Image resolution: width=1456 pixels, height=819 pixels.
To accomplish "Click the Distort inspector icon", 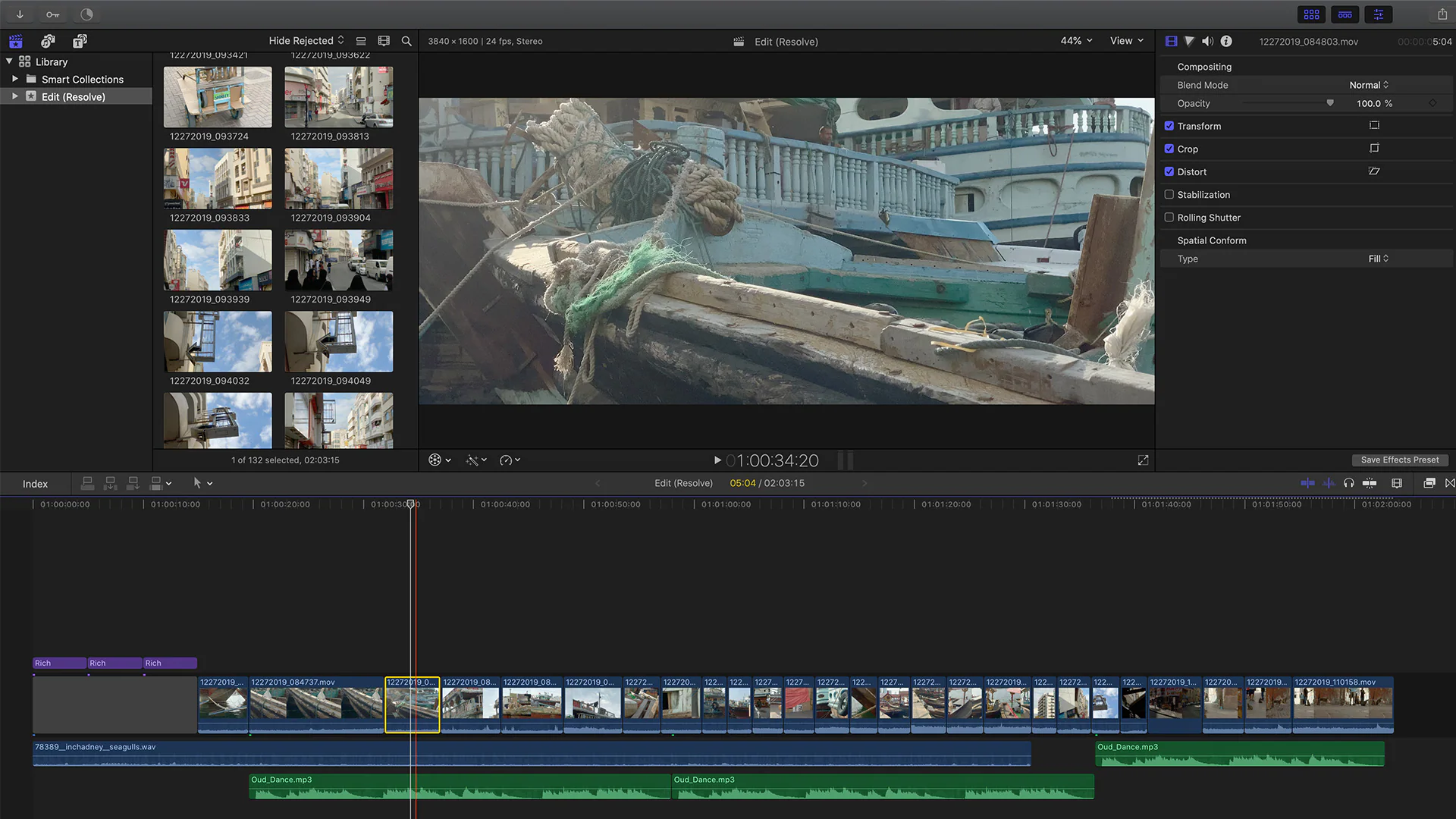I will click(x=1375, y=171).
